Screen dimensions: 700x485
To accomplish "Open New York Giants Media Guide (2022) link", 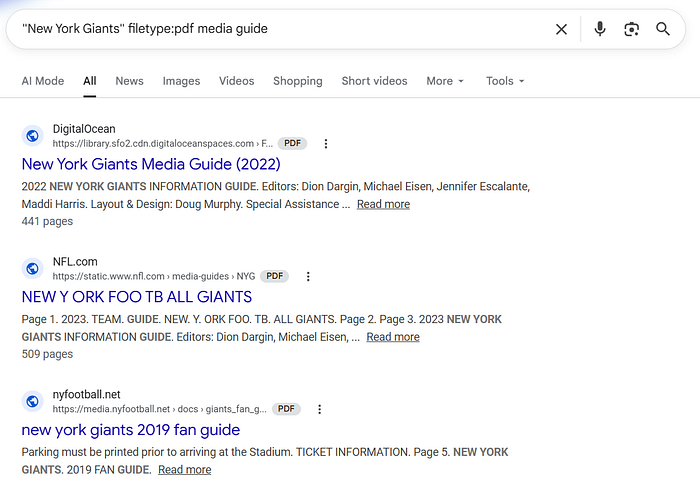I will pyautogui.click(x=151, y=164).
